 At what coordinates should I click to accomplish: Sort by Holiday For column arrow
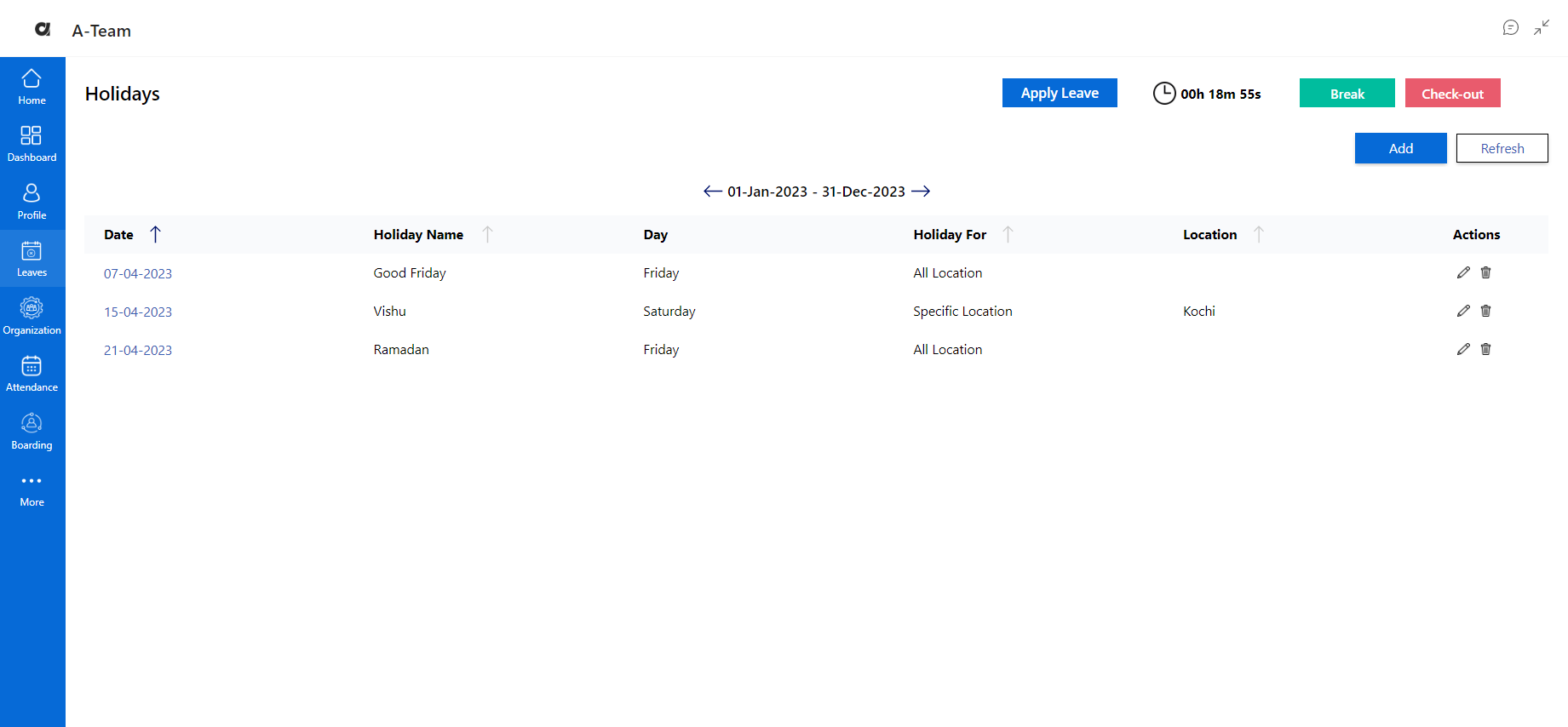point(1008,234)
